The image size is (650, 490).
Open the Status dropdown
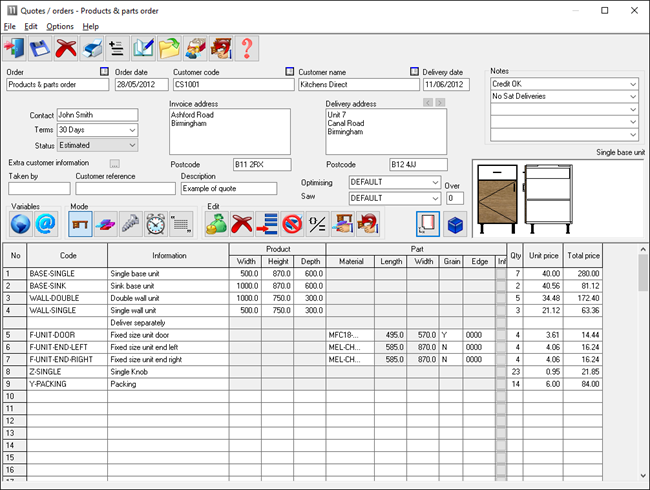coord(132,145)
